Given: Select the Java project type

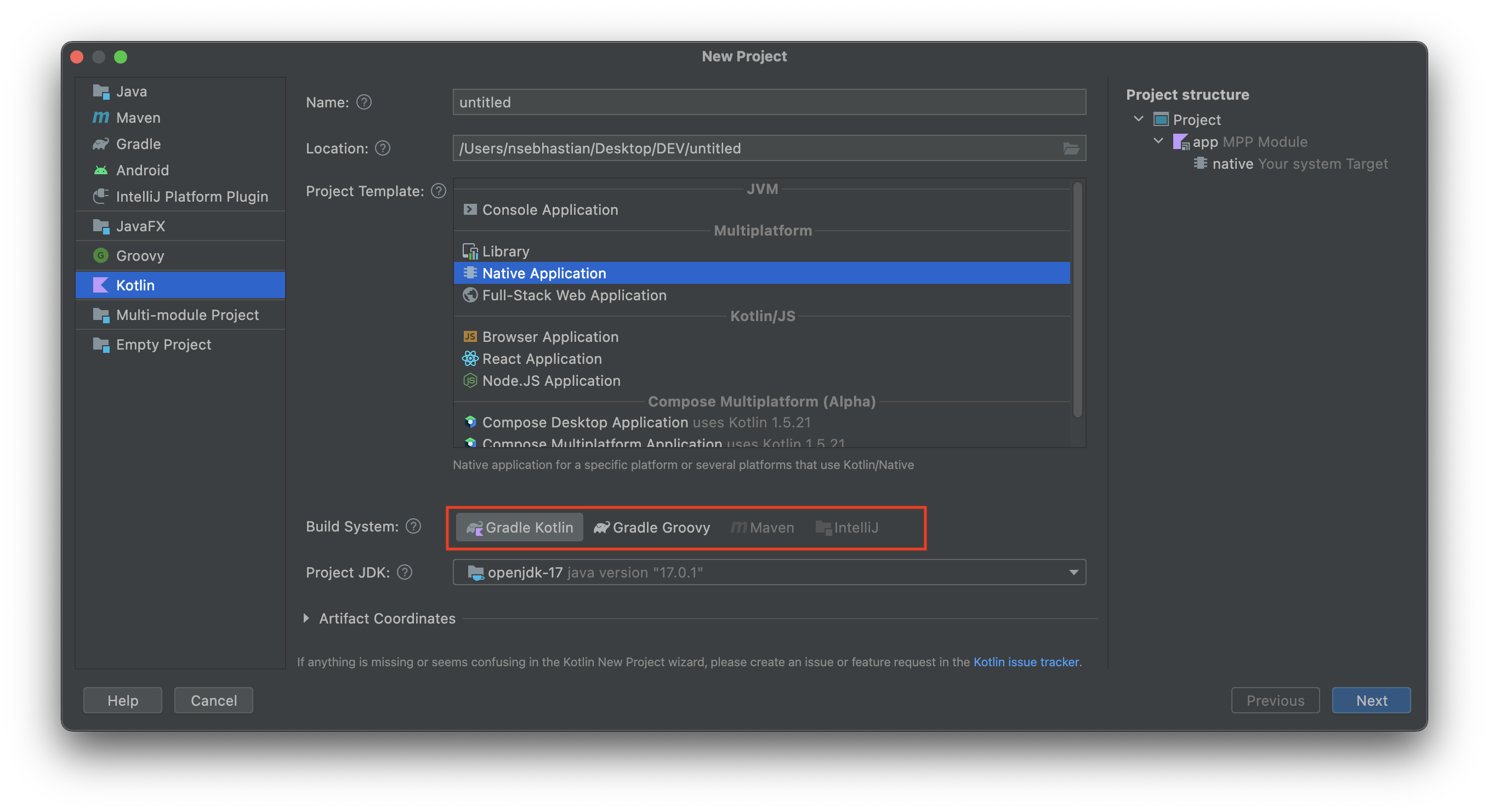Looking at the screenshot, I should tap(180, 92).
